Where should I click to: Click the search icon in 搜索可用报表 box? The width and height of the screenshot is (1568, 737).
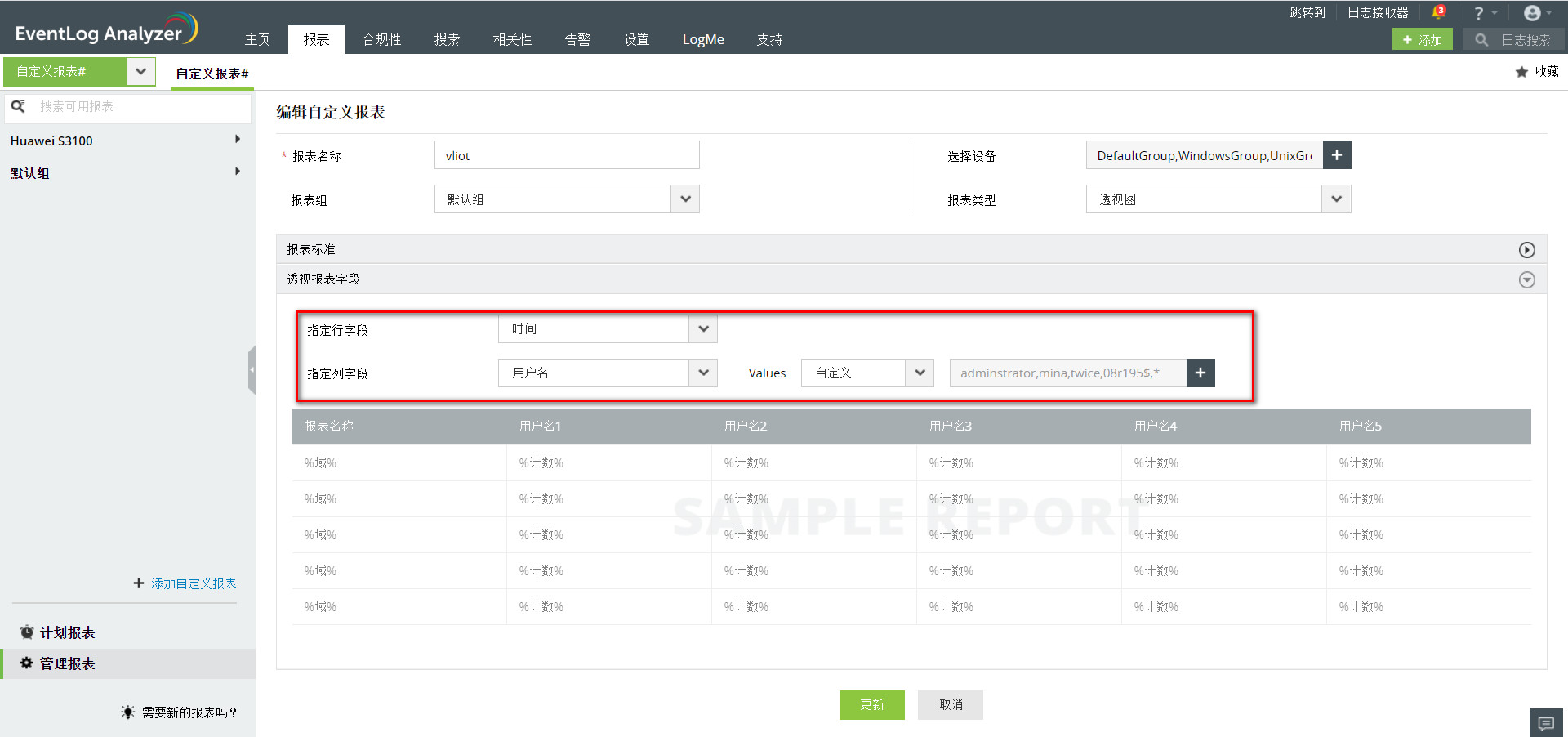pos(18,106)
